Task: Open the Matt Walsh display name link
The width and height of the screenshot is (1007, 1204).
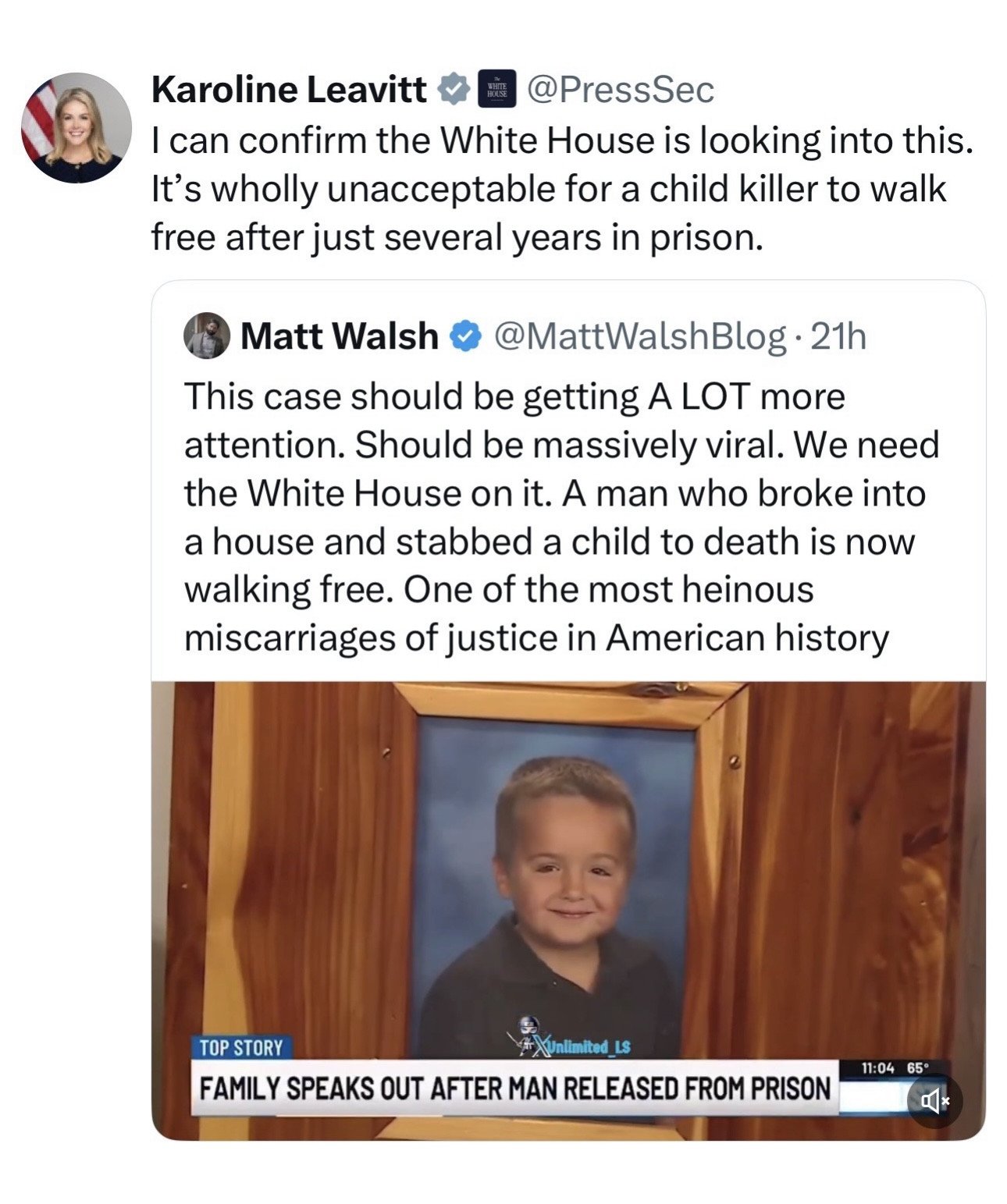Action: (339, 336)
